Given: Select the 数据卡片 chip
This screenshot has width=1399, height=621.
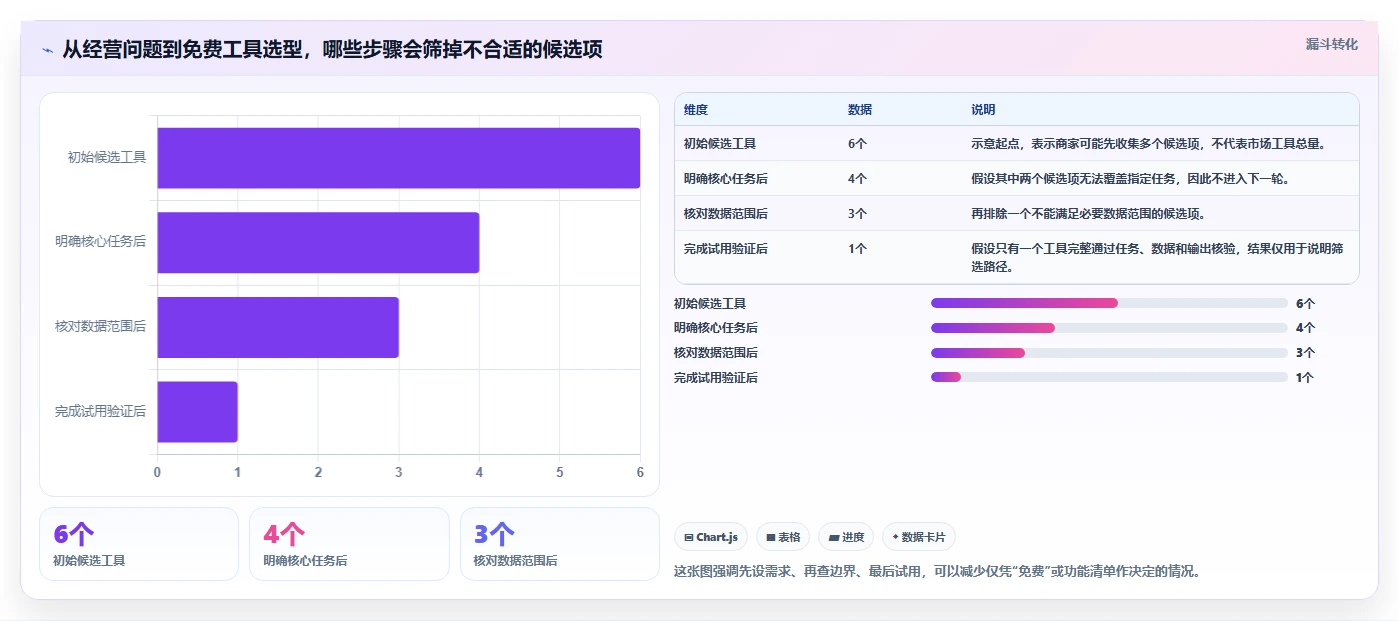Looking at the screenshot, I should tap(919, 537).
